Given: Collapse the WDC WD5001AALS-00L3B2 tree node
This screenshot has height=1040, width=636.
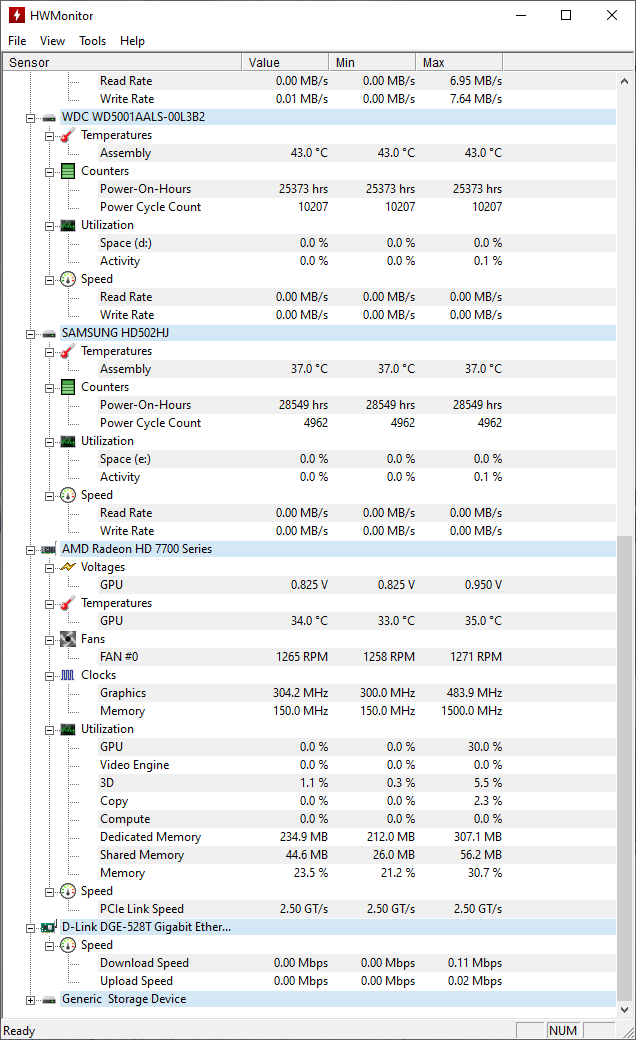Looking at the screenshot, I should (x=30, y=117).
